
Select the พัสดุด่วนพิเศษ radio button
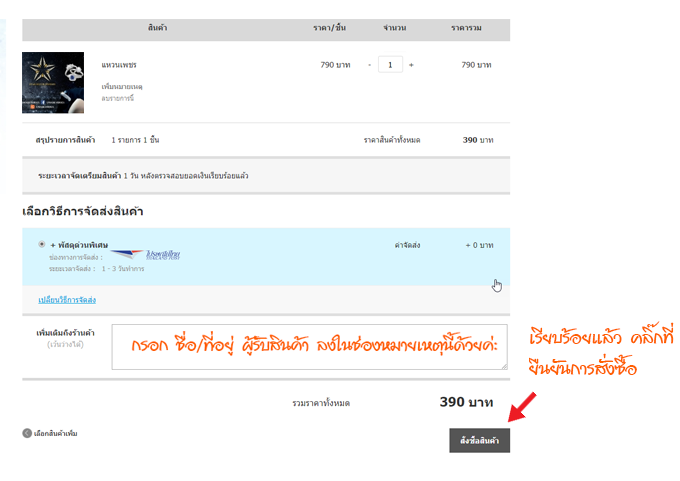[41, 244]
